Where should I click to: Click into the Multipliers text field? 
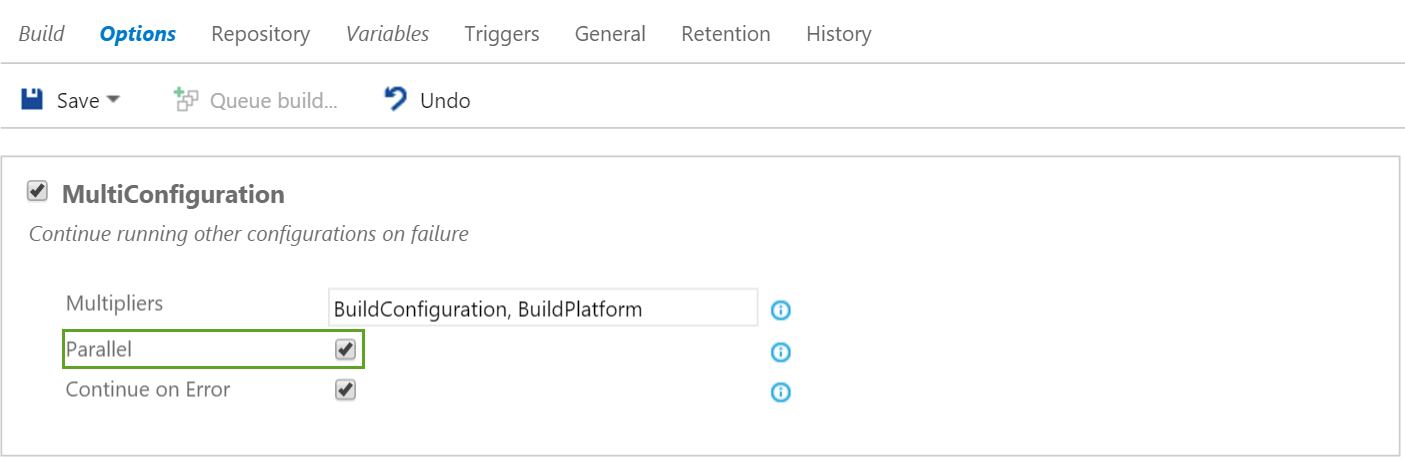pos(542,309)
